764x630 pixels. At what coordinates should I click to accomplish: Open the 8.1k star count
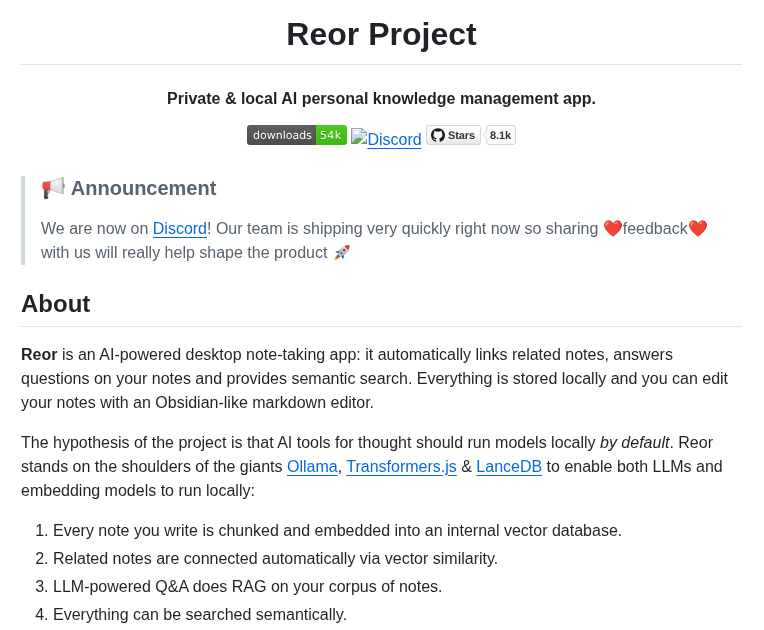[x=500, y=135]
